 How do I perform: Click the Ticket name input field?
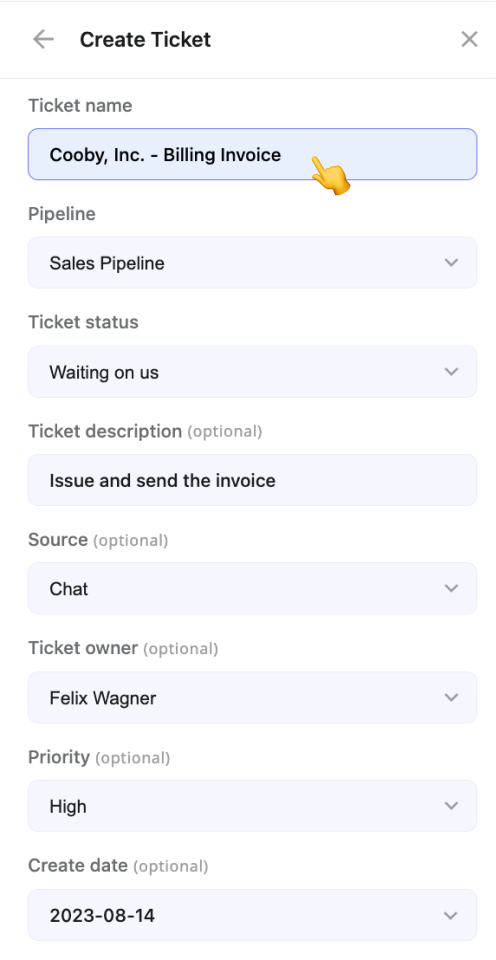252,154
